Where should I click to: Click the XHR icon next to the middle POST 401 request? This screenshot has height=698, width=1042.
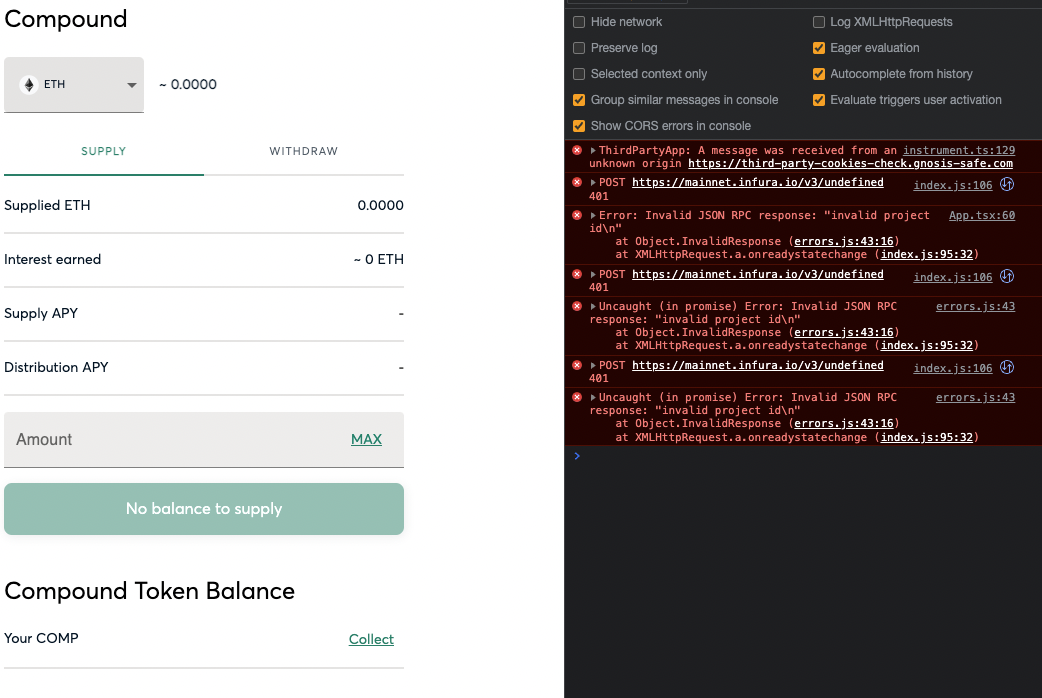[1007, 275]
